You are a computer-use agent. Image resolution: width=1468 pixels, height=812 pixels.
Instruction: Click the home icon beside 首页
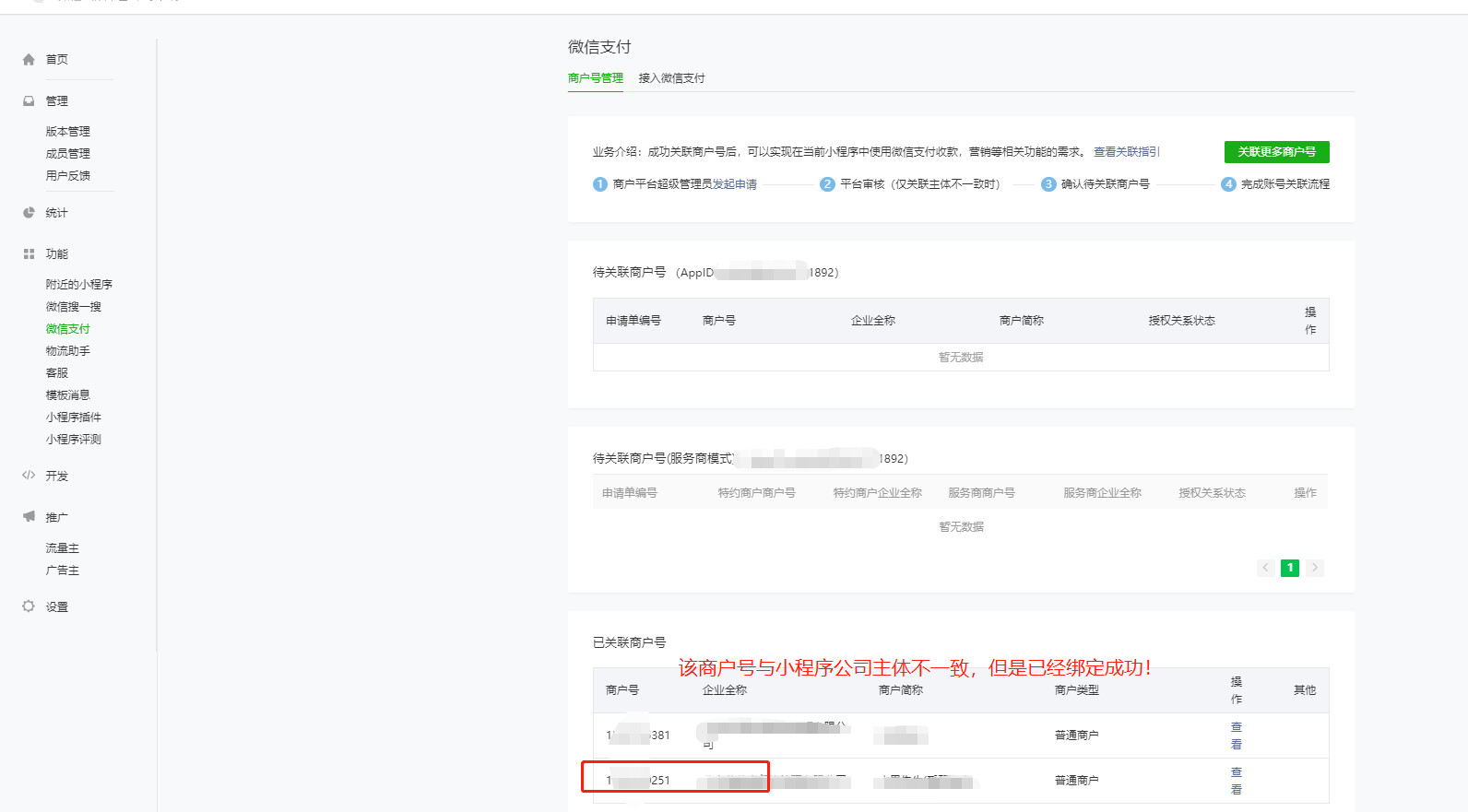[29, 60]
